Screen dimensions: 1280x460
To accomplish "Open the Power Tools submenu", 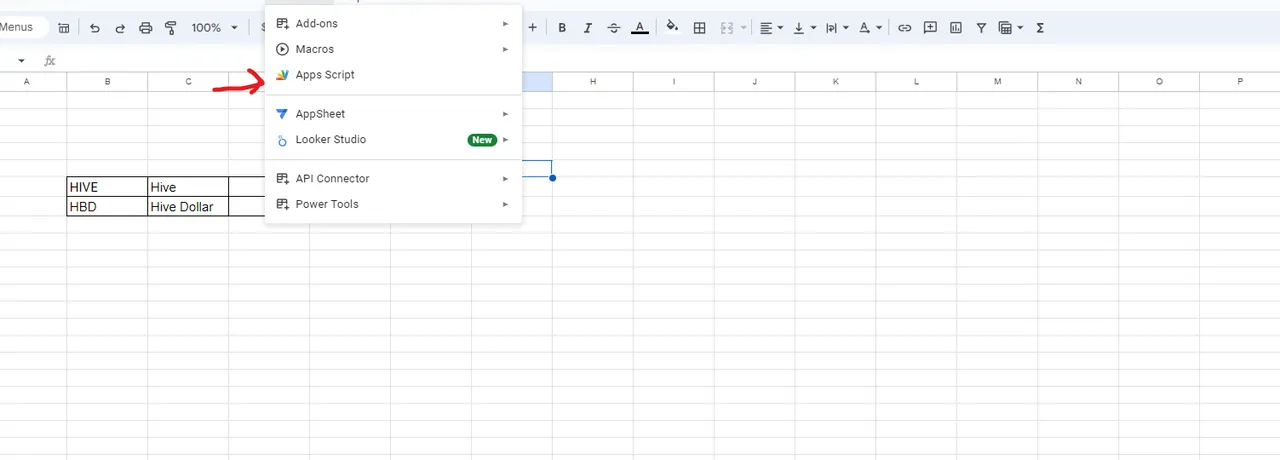I will pyautogui.click(x=393, y=204).
